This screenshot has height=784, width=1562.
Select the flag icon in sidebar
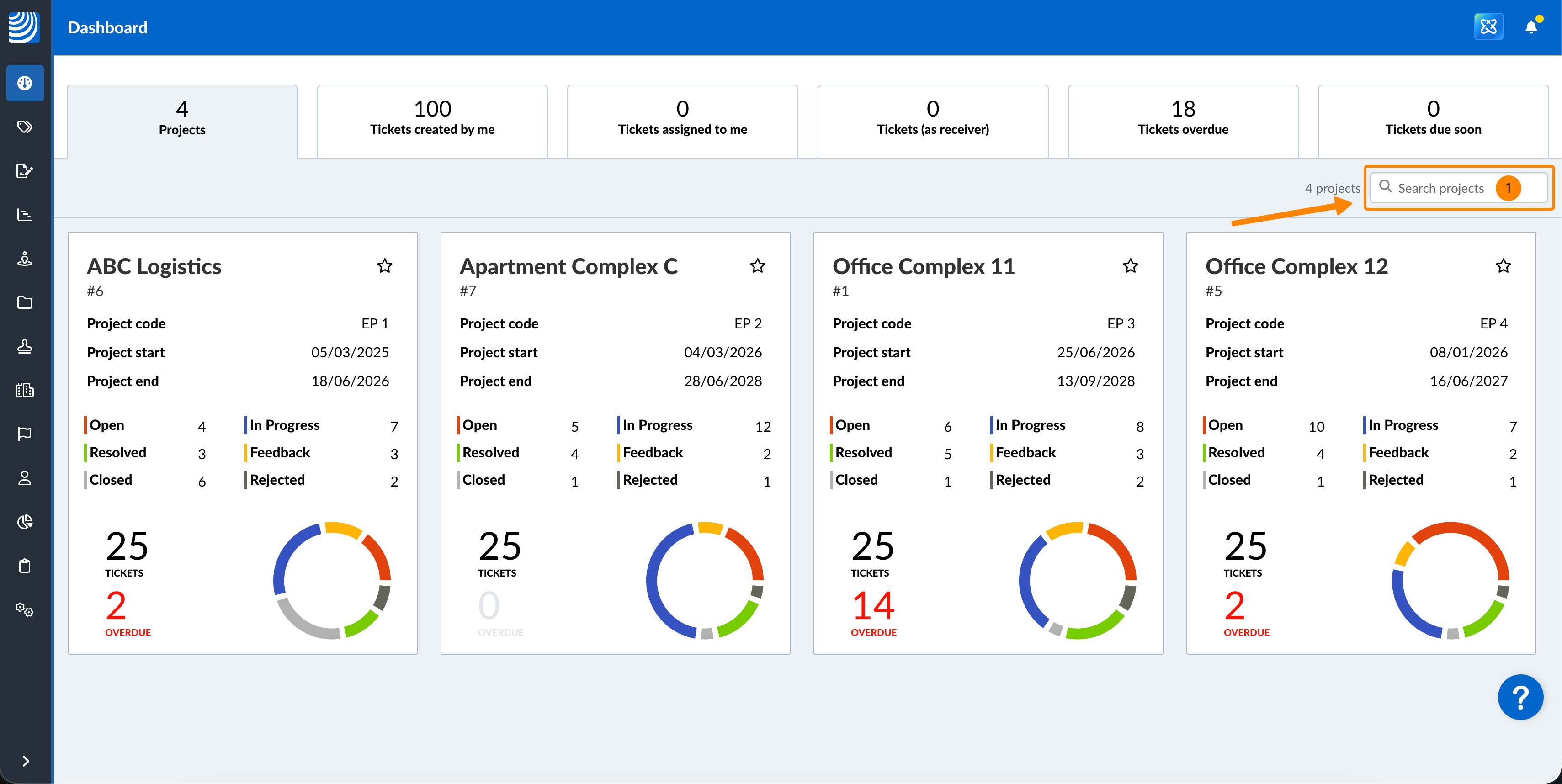coord(24,434)
